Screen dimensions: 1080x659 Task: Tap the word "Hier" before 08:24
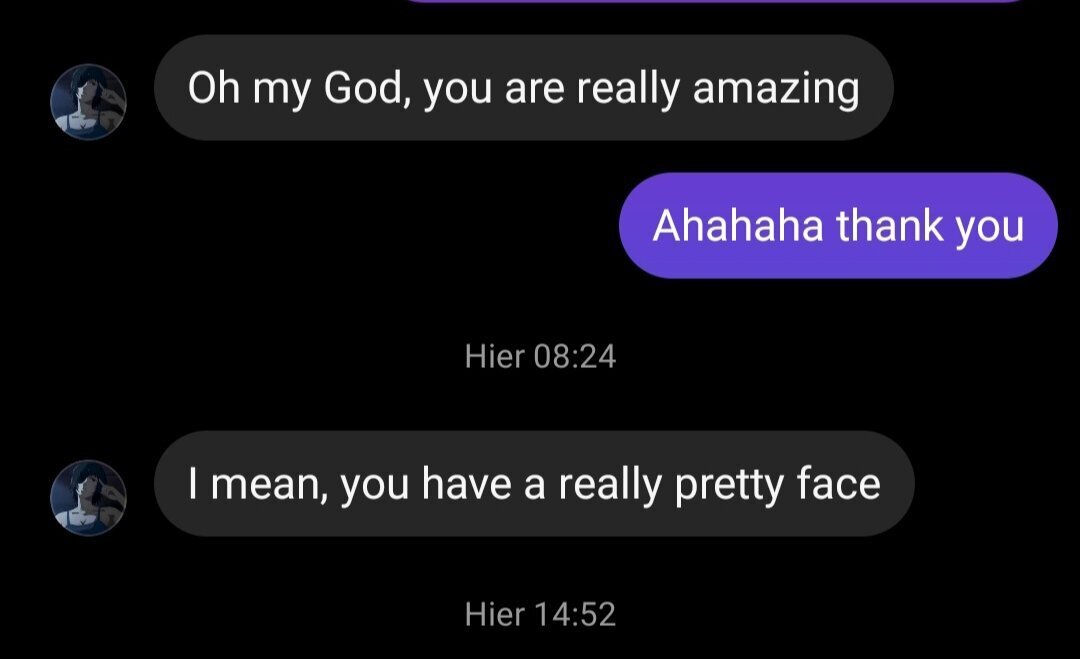click(494, 356)
